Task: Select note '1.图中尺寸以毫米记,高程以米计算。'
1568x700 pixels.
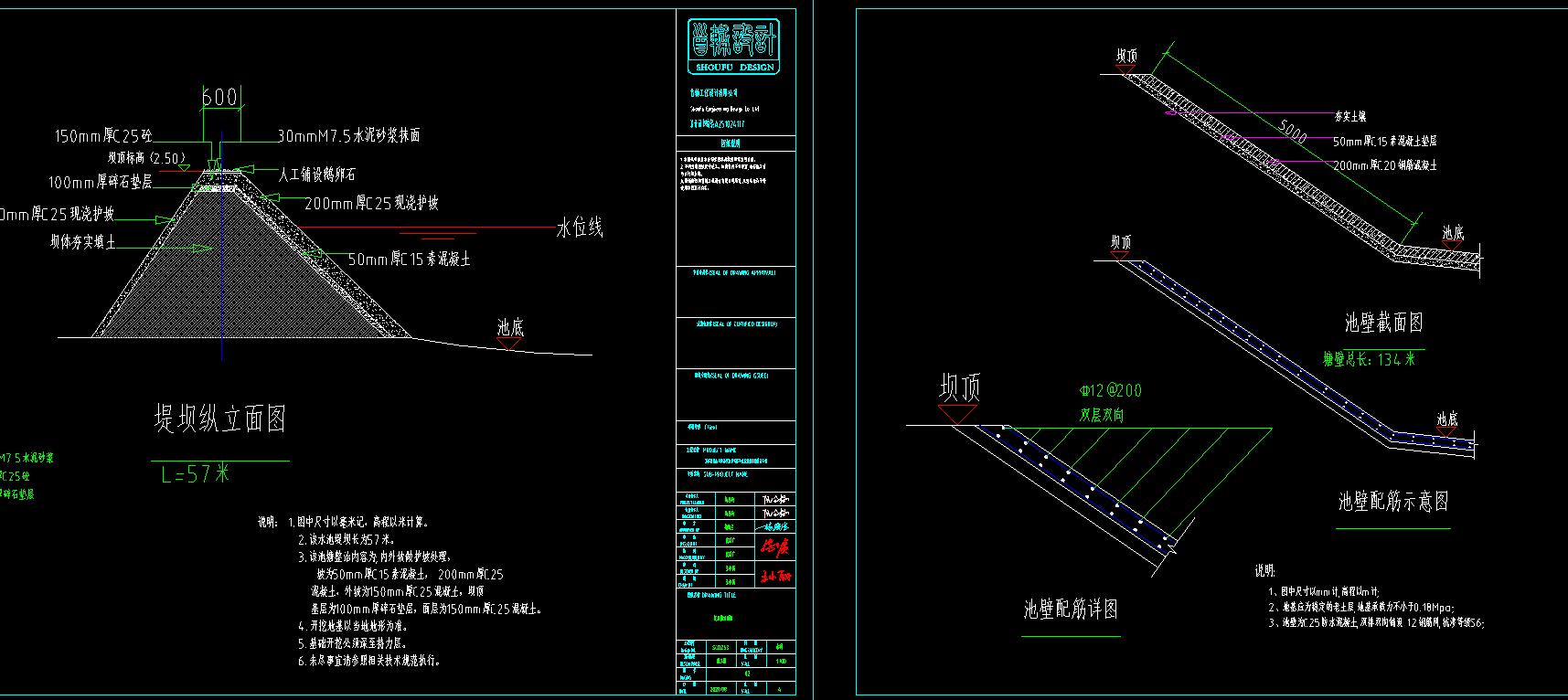Action: pyautogui.click(x=357, y=522)
